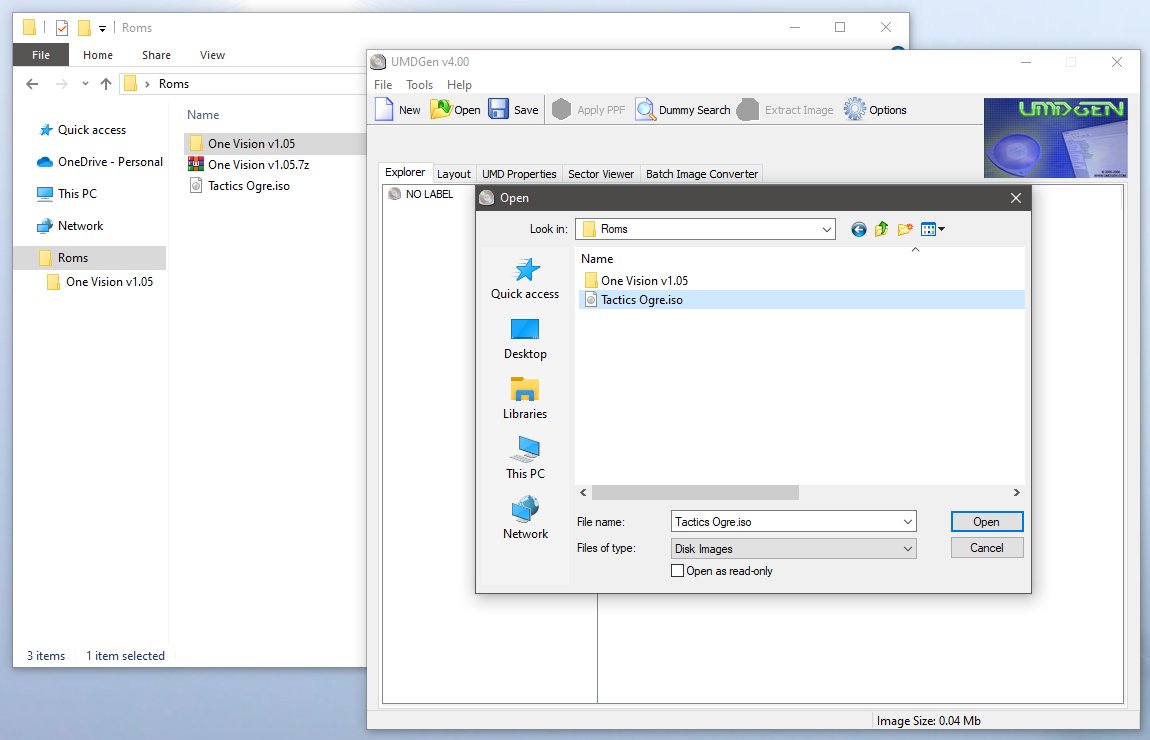Click the back arrow in Open dialog
The width and height of the screenshot is (1150, 740).
(x=858, y=229)
